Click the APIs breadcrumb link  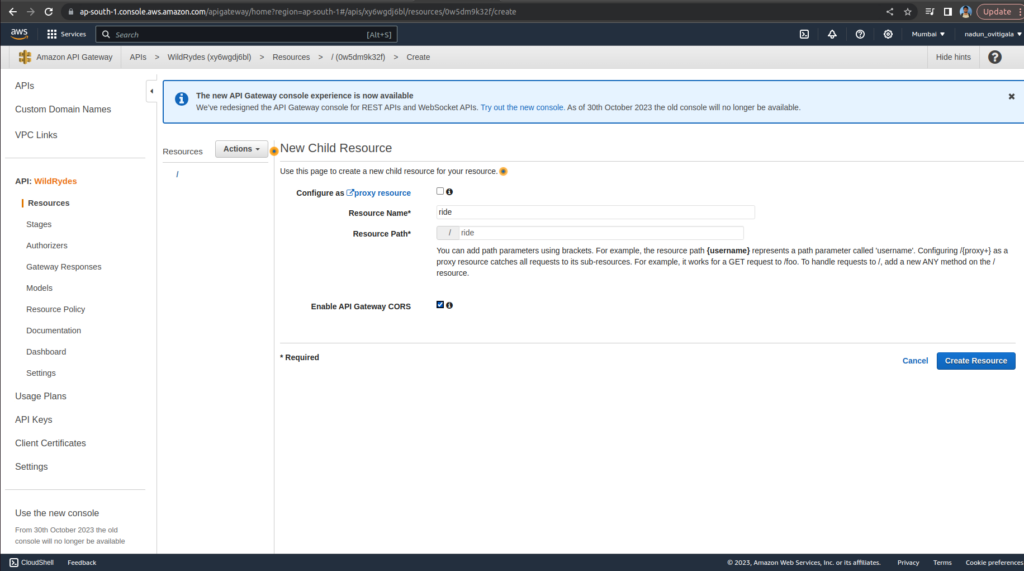[x=138, y=57]
